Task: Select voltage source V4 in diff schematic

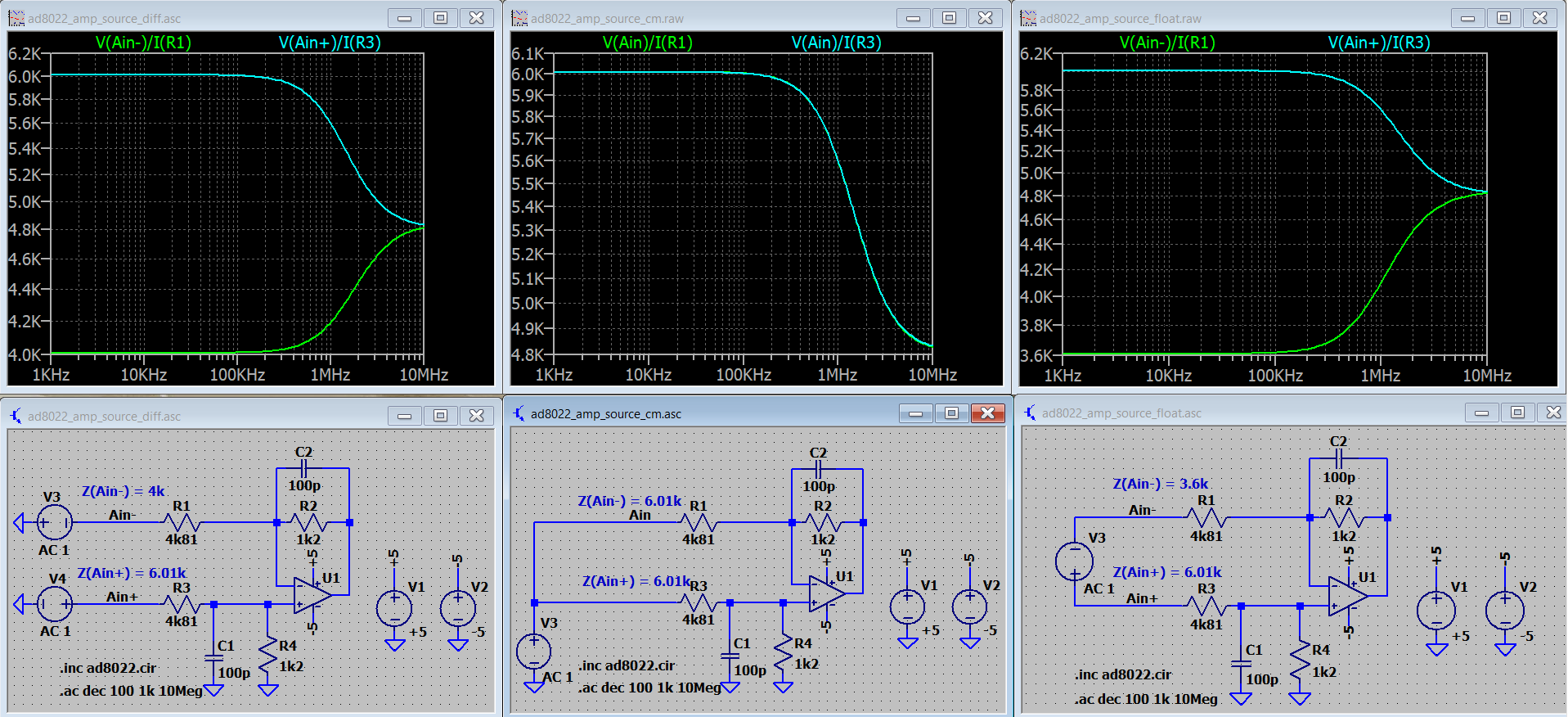Action: click(55, 604)
